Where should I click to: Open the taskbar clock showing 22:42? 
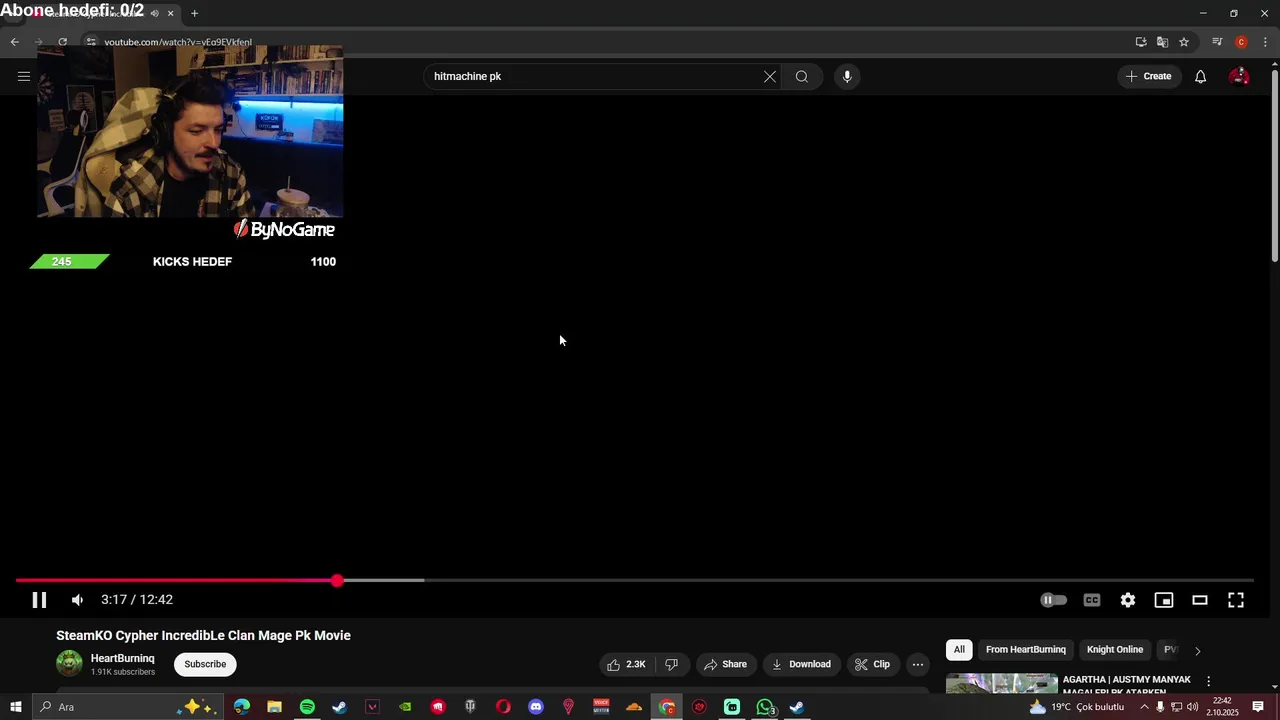pos(1222,707)
